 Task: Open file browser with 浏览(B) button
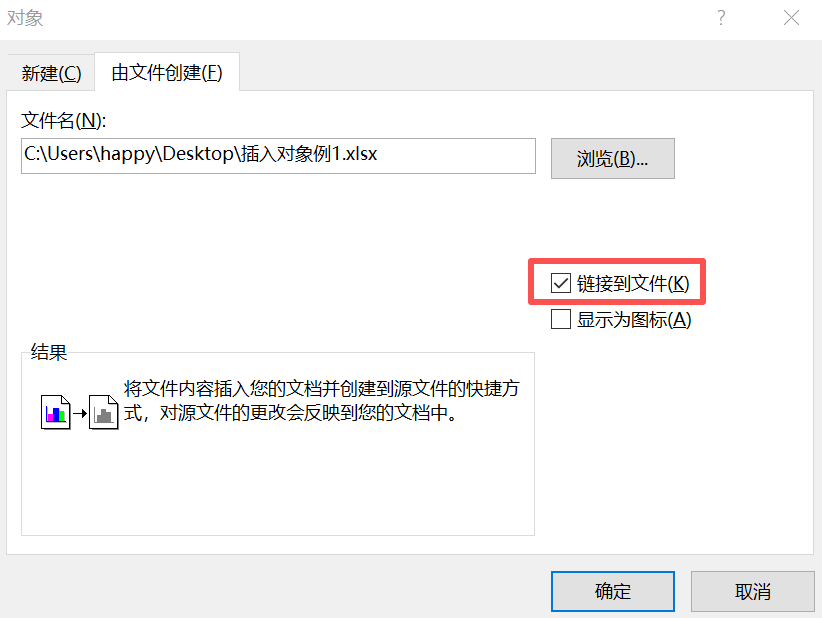[612, 158]
